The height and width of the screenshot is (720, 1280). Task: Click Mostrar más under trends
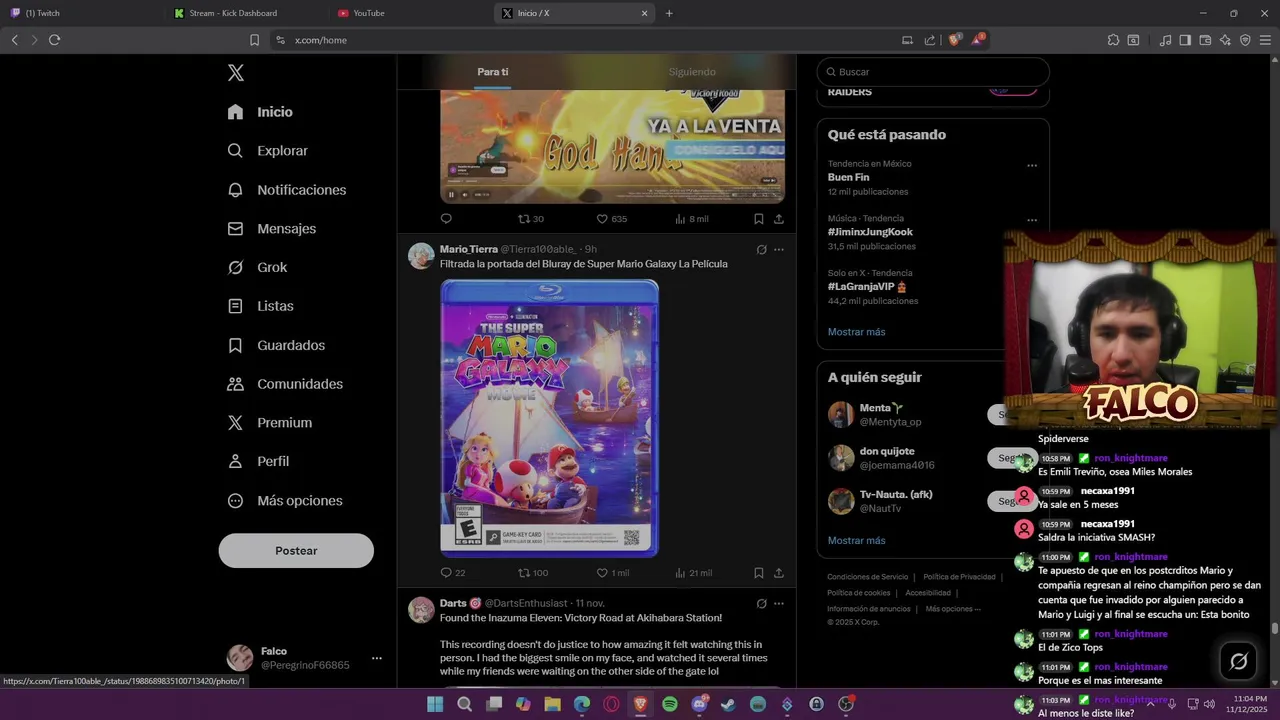coord(856,332)
